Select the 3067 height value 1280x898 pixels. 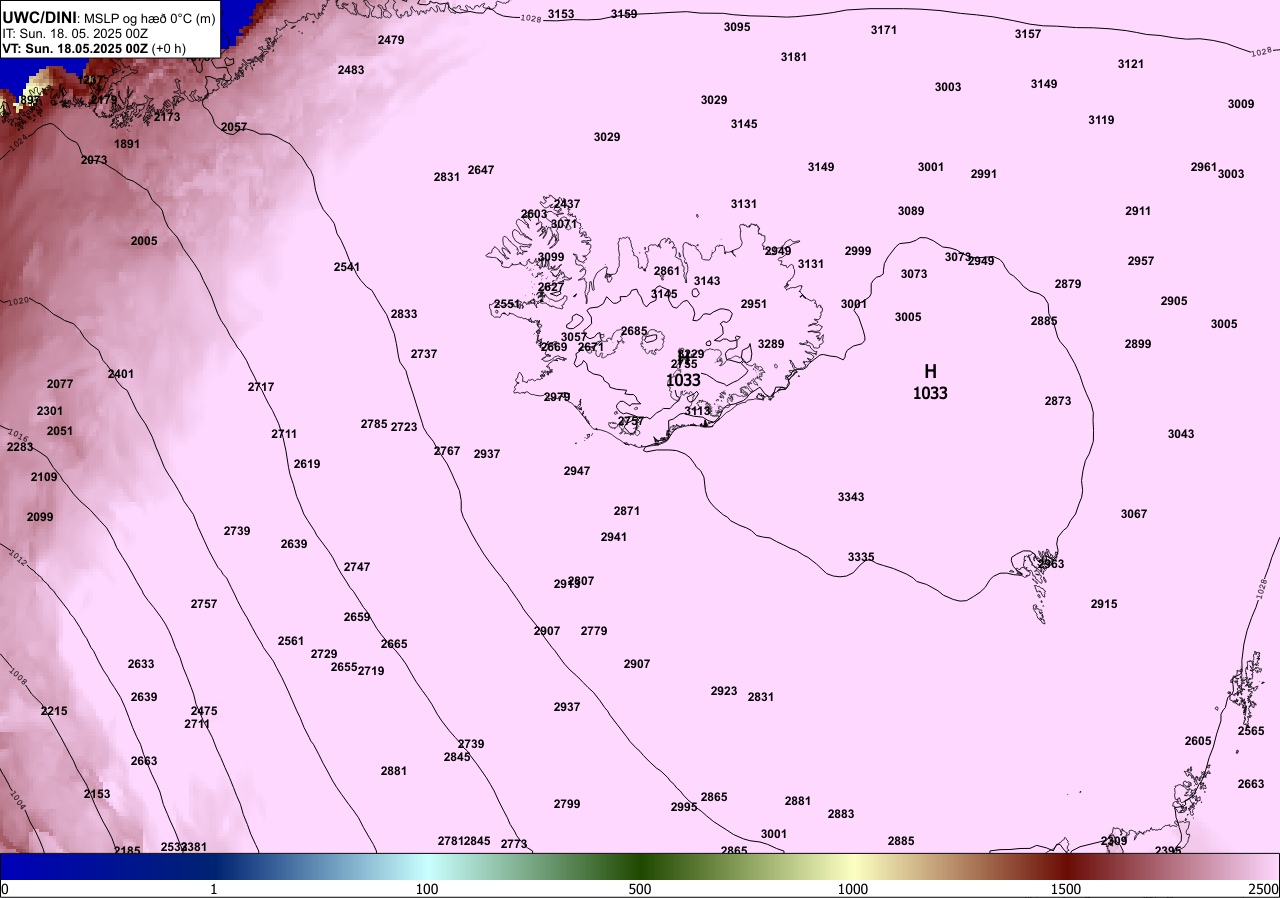point(1134,514)
